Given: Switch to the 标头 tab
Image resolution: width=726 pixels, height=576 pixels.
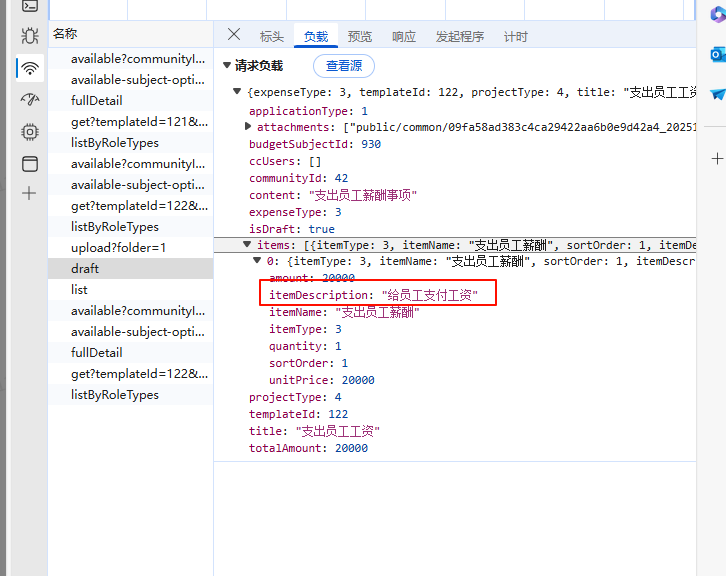Looking at the screenshot, I should click(x=272, y=37).
